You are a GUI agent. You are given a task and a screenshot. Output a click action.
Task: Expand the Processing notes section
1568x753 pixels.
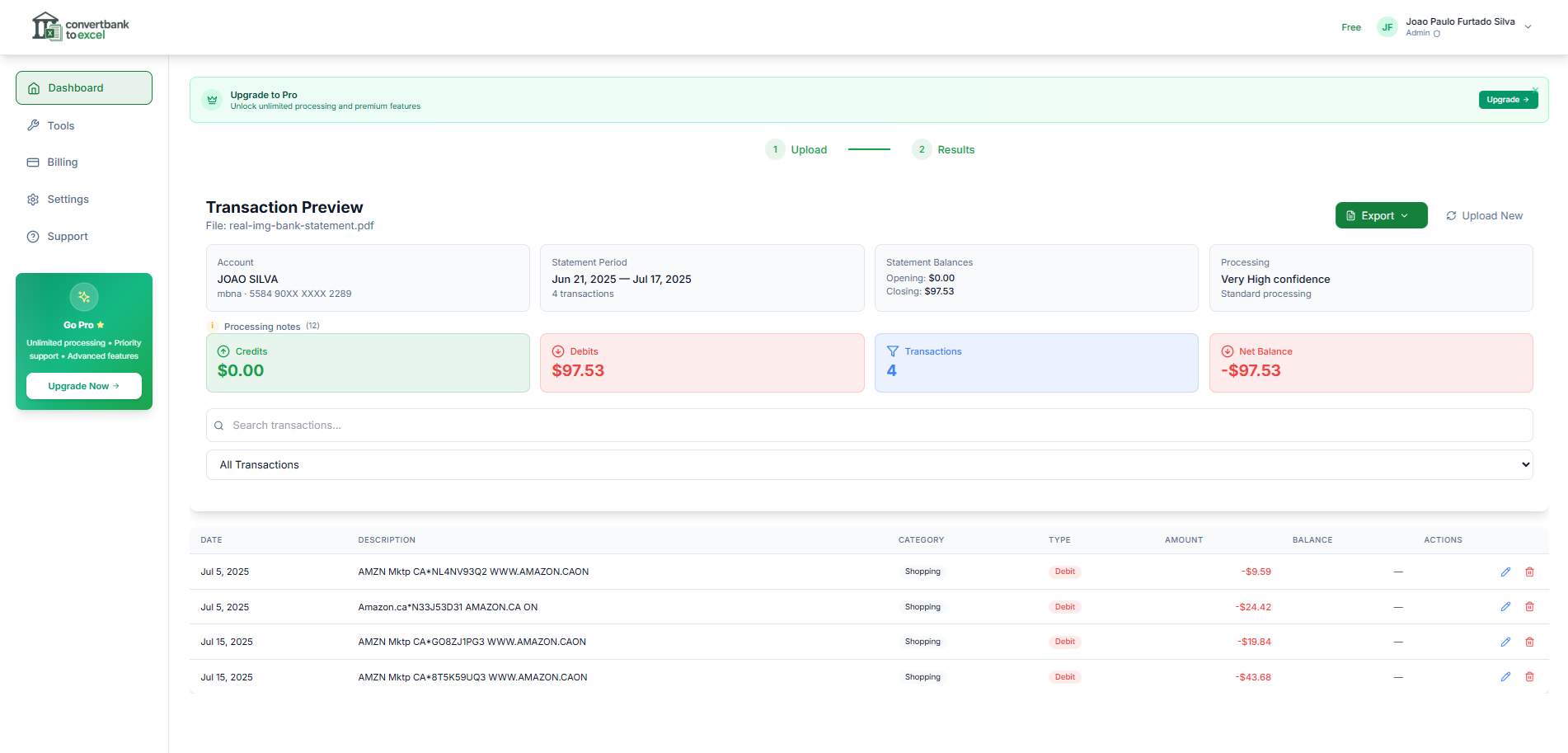[264, 327]
